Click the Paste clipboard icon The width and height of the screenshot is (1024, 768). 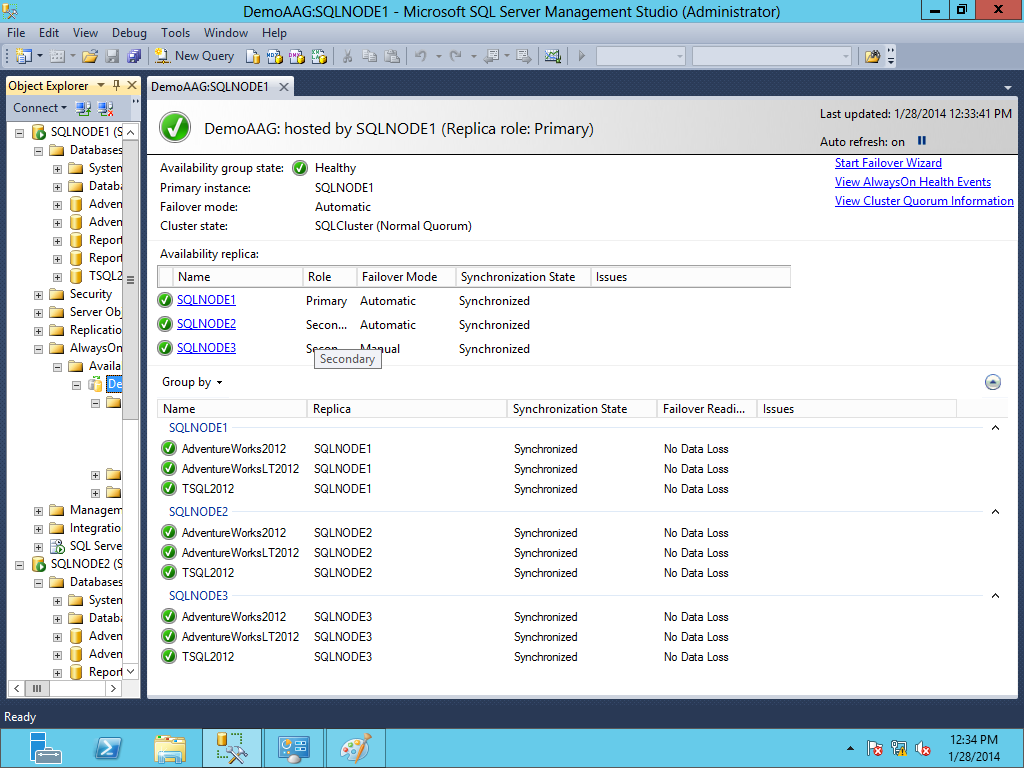point(392,56)
